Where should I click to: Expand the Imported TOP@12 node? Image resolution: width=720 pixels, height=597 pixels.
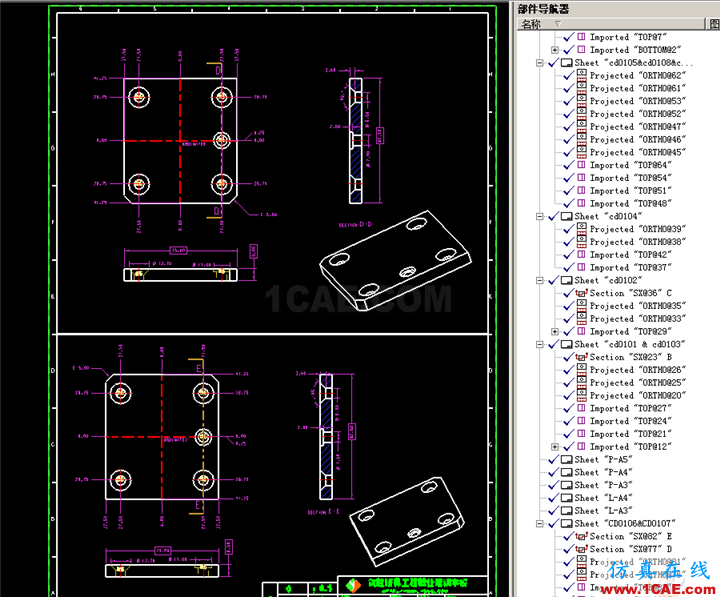[x=555, y=447]
